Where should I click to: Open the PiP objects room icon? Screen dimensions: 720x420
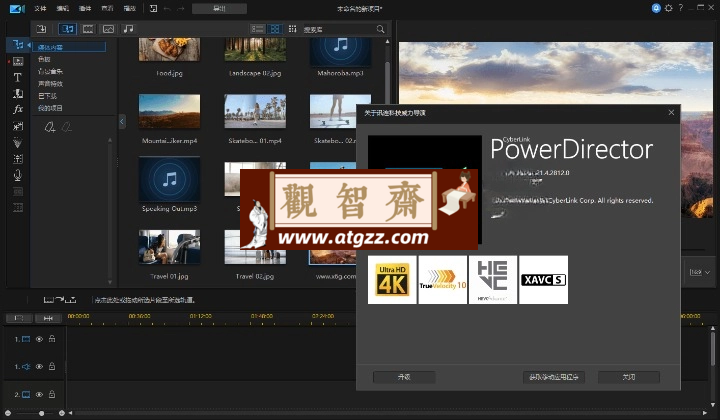[17, 126]
